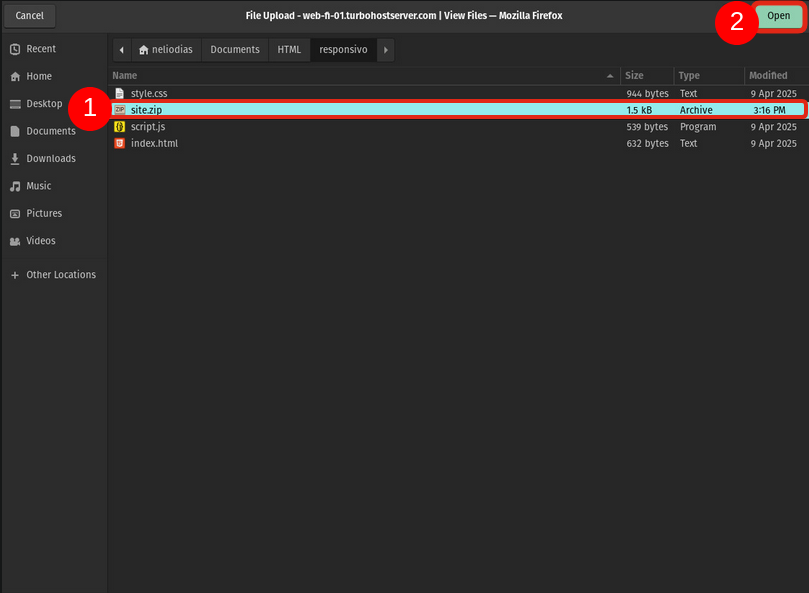
Task: Select the style.css file icon
Action: pyautogui.click(x=119, y=93)
